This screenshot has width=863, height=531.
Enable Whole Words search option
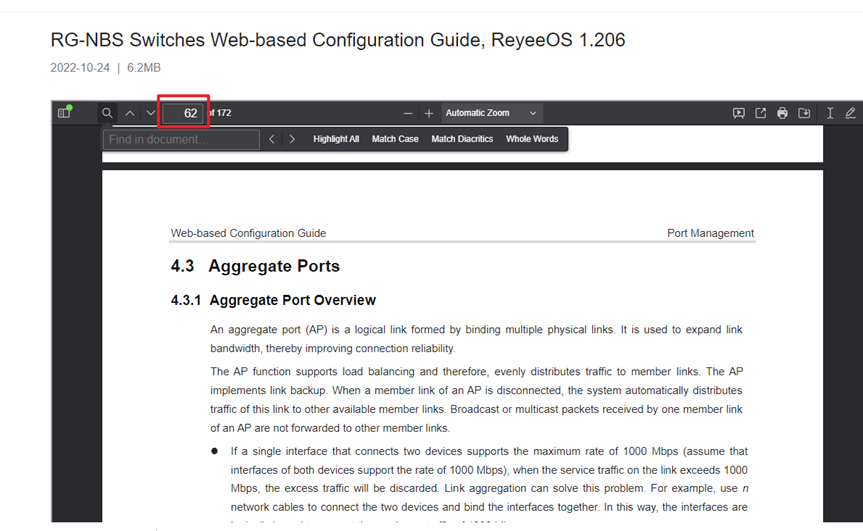coord(532,139)
